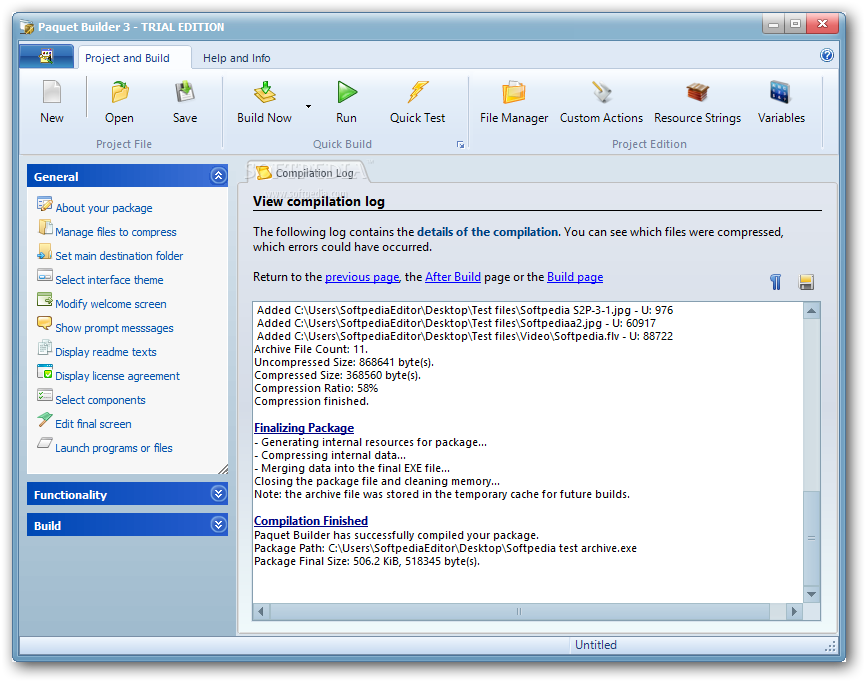Click the Archive File Count: 11. line
Screen dimensions: 866x682
click(311, 350)
